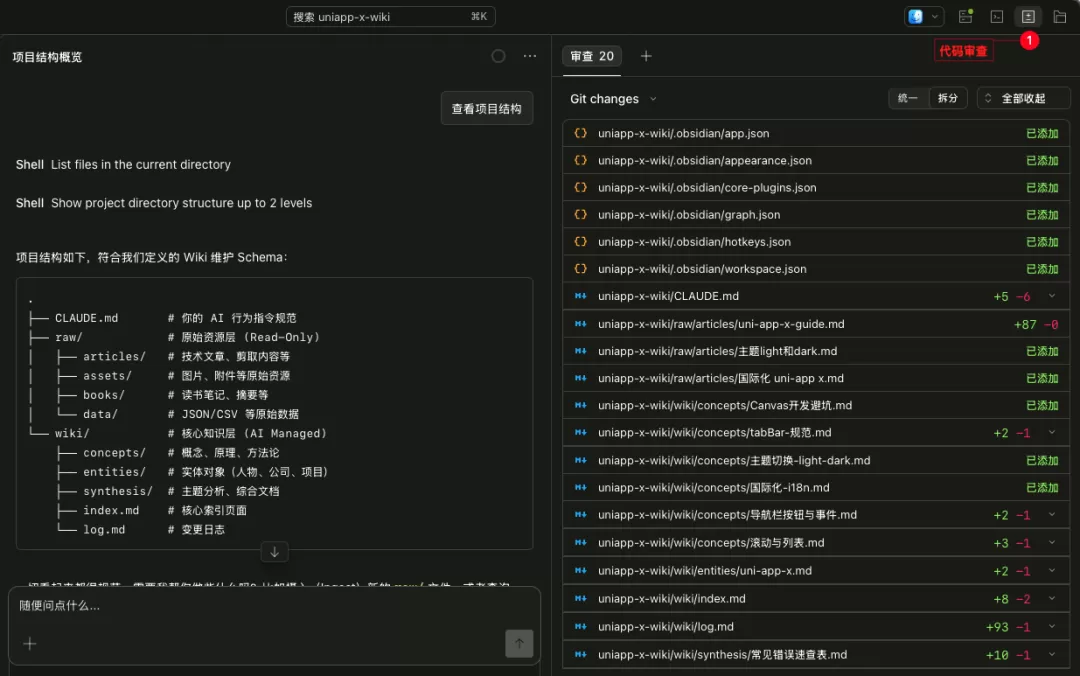Open .obsidian/app.json file row
This screenshot has width=1080, height=676.
click(x=816, y=134)
